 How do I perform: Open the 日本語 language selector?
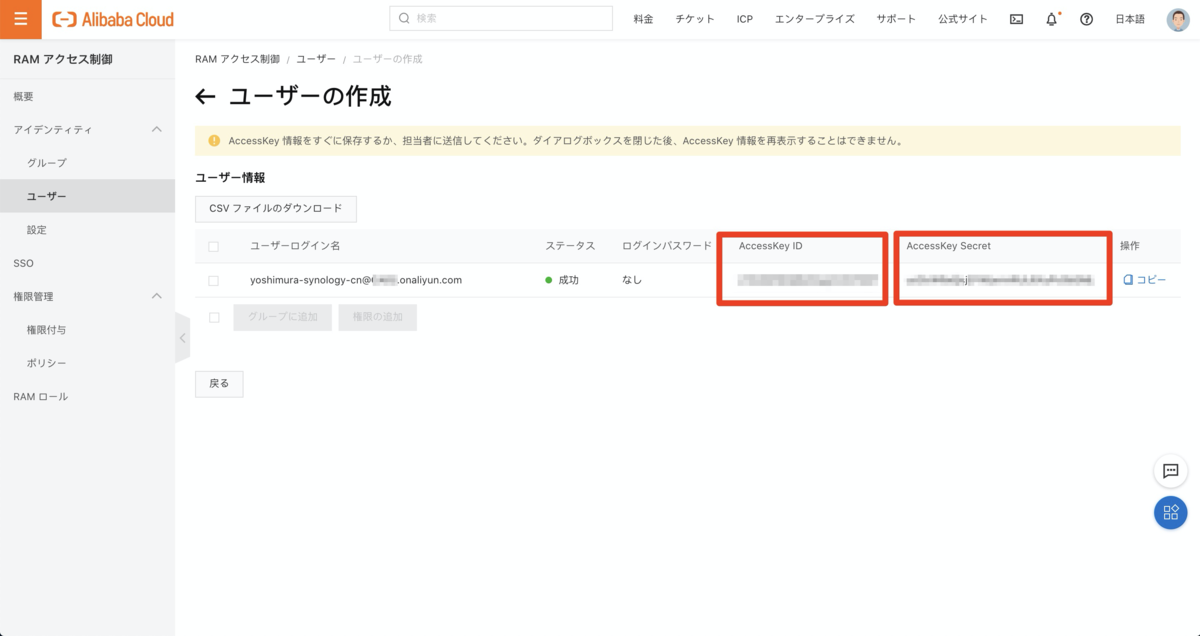[x=1131, y=19]
